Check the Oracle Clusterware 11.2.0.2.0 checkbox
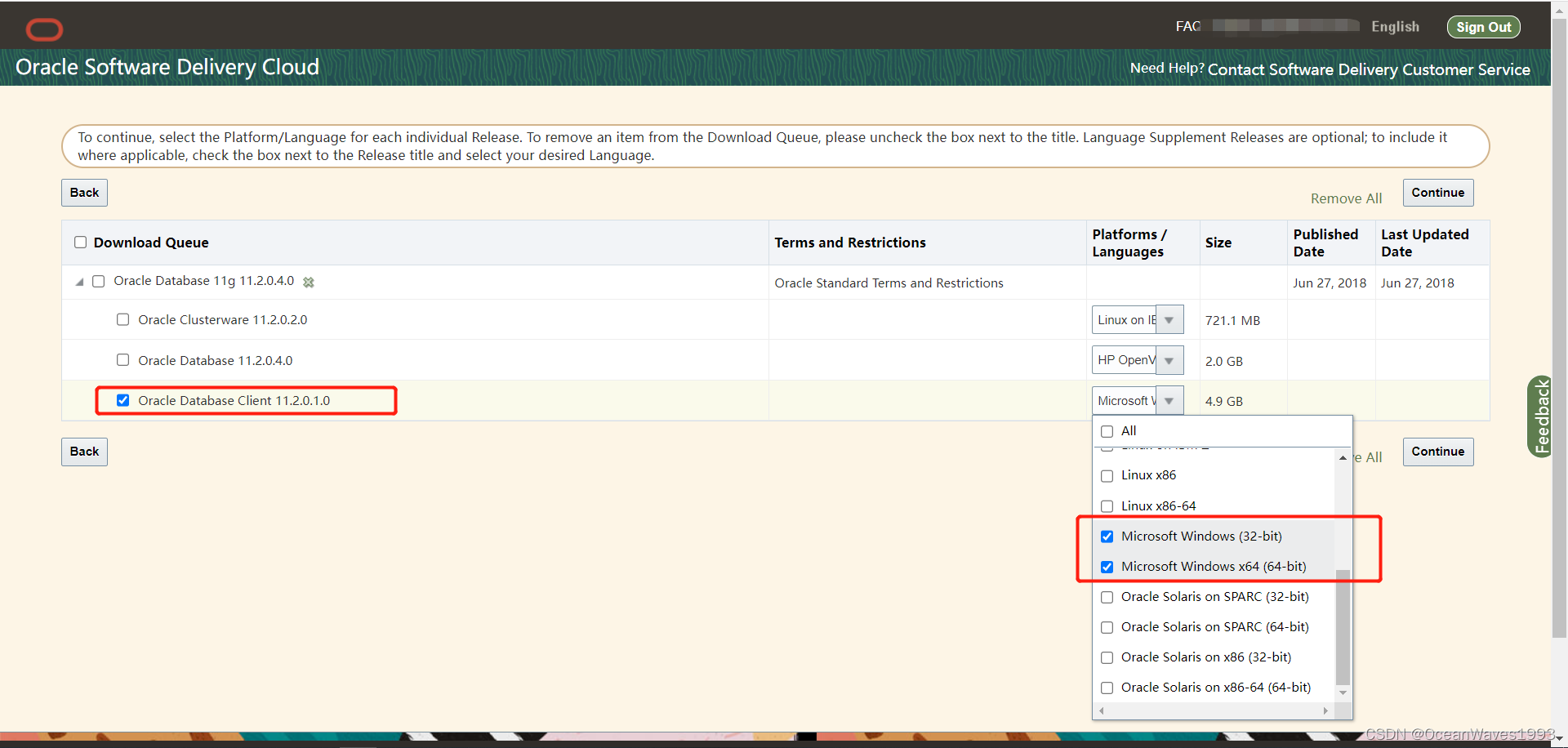Image resolution: width=1568 pixels, height=748 pixels. pyautogui.click(x=122, y=319)
